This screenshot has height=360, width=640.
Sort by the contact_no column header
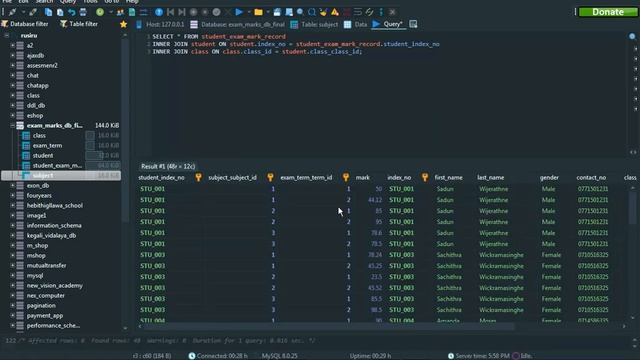coord(591,178)
